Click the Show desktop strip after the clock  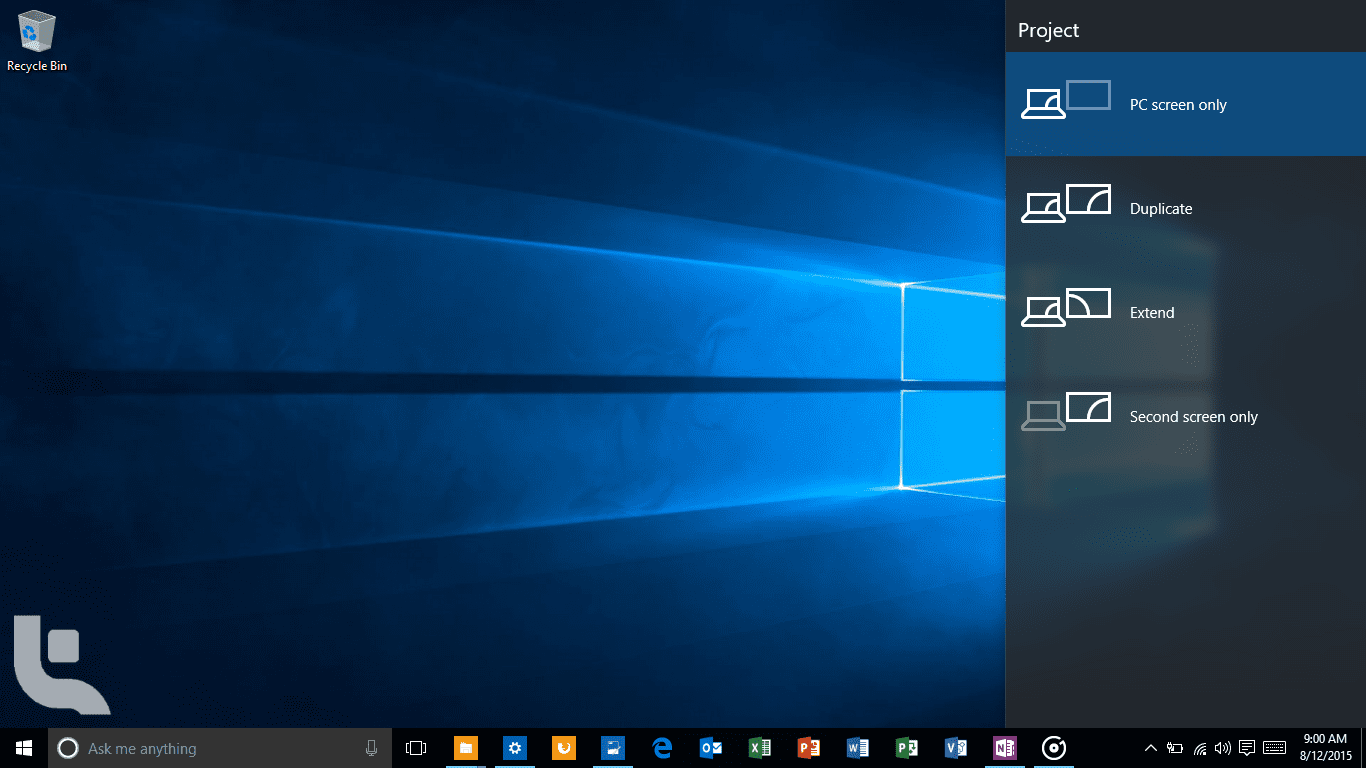click(x=1363, y=748)
